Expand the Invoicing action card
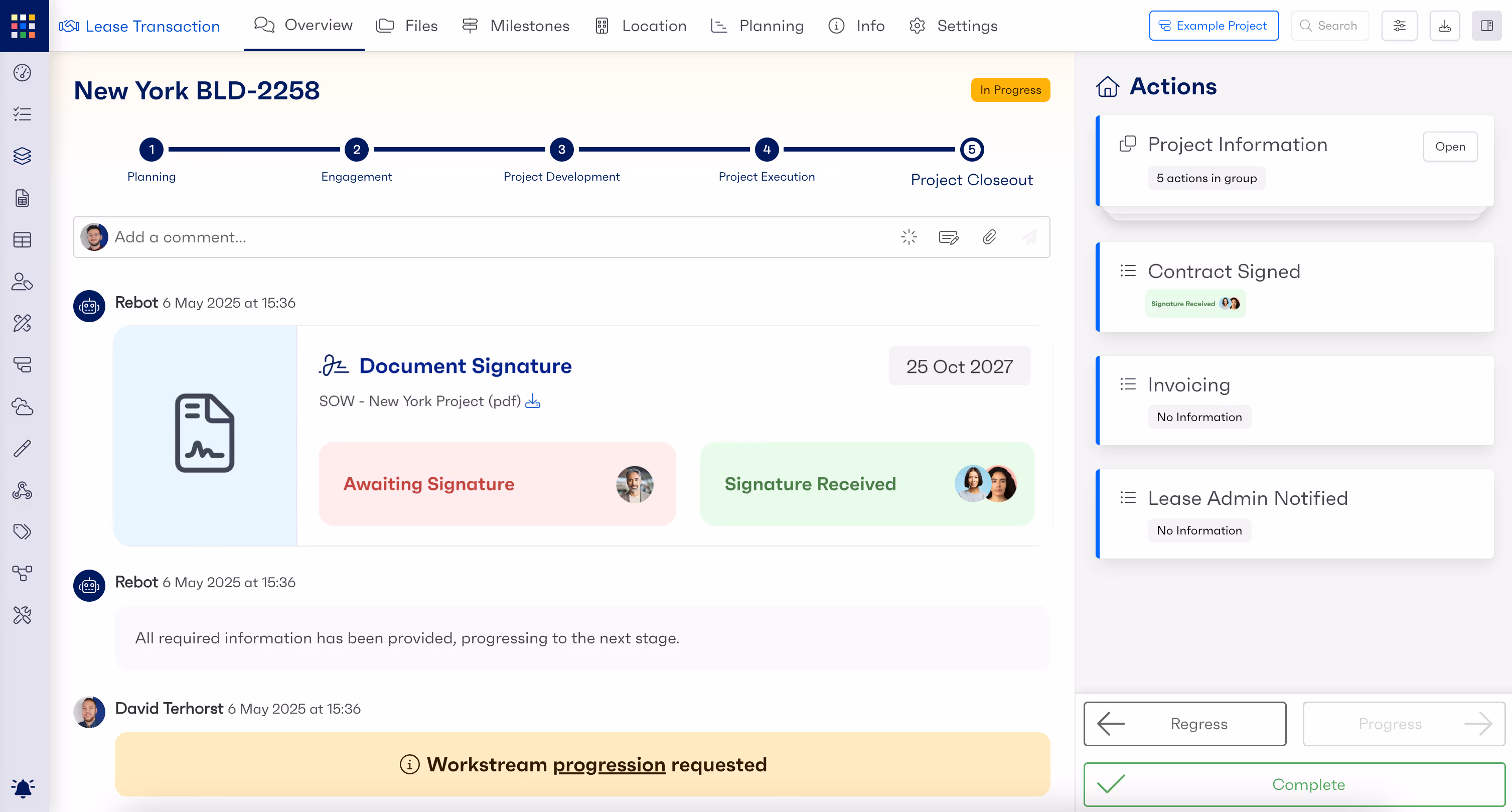This screenshot has height=812, width=1512. (1188, 385)
